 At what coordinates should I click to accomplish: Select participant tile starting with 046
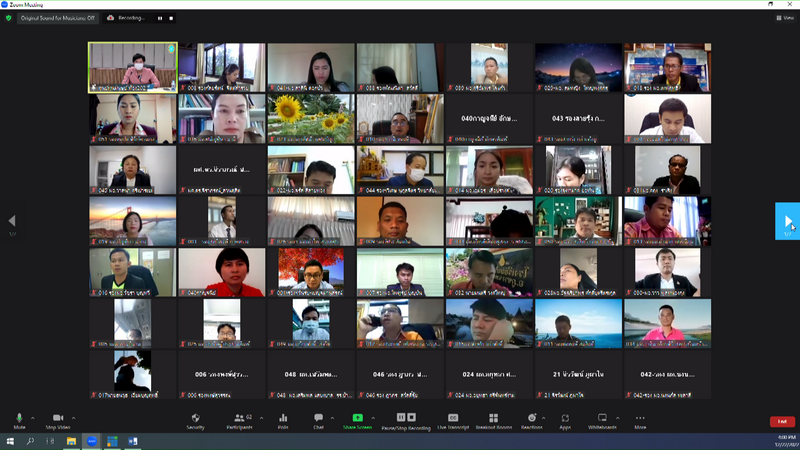(x=400, y=374)
